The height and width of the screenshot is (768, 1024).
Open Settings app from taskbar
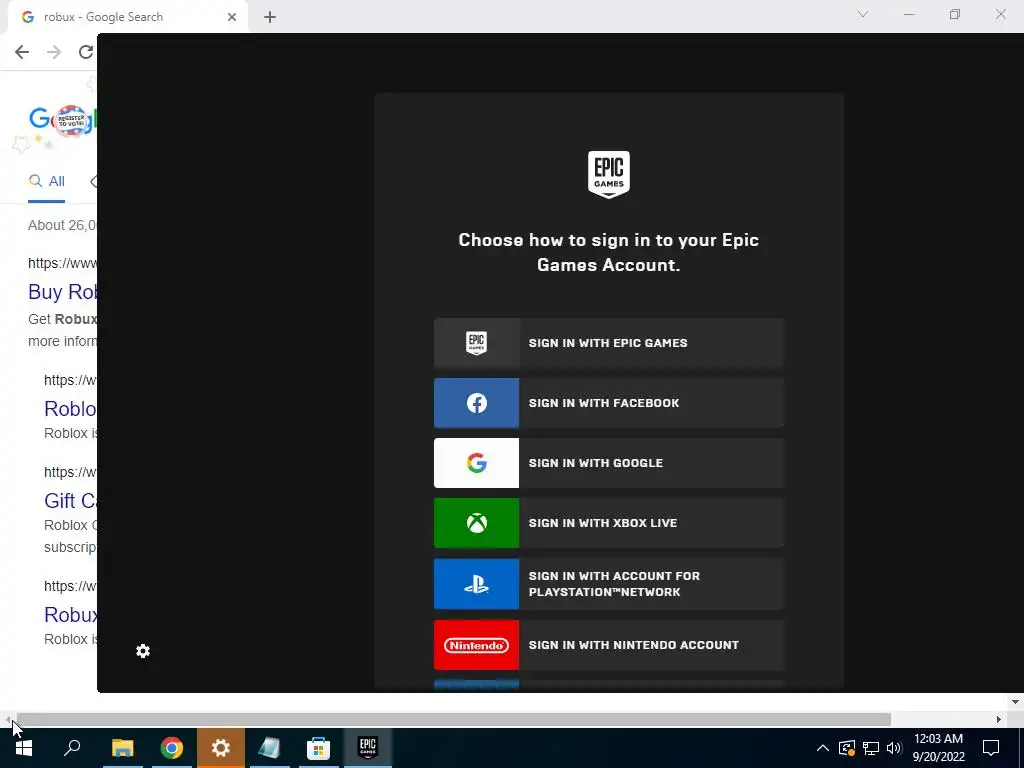click(x=221, y=748)
